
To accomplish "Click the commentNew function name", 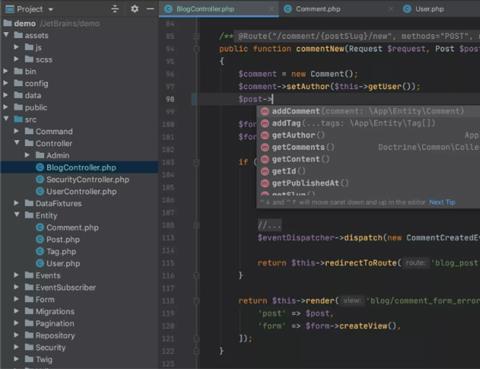I will pyautogui.click(x=320, y=49).
